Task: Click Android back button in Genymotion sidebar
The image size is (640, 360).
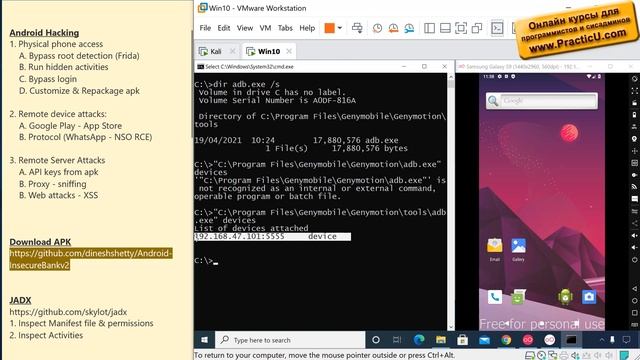Action: (x=634, y=289)
